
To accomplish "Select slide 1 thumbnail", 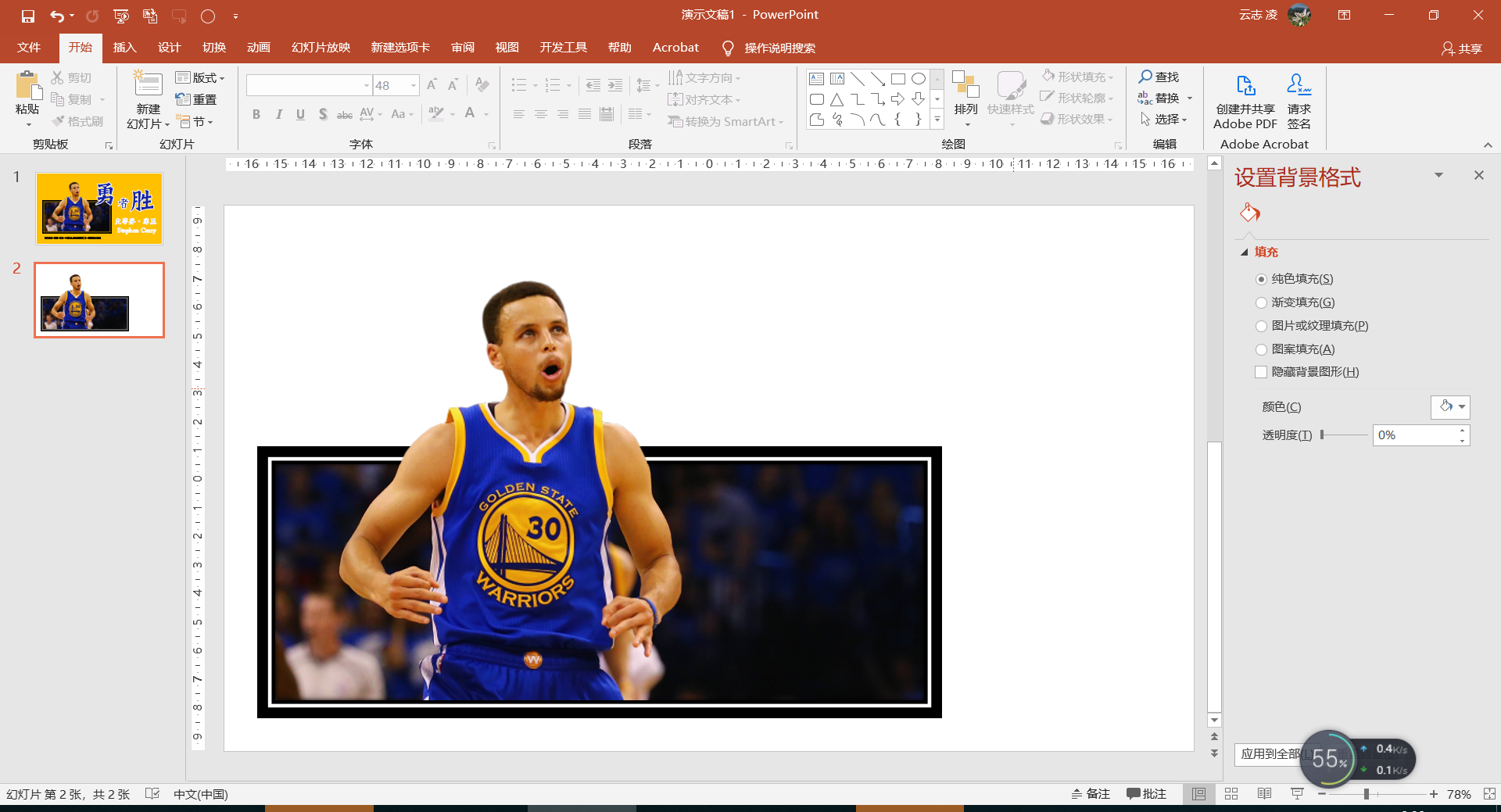I will [x=99, y=208].
